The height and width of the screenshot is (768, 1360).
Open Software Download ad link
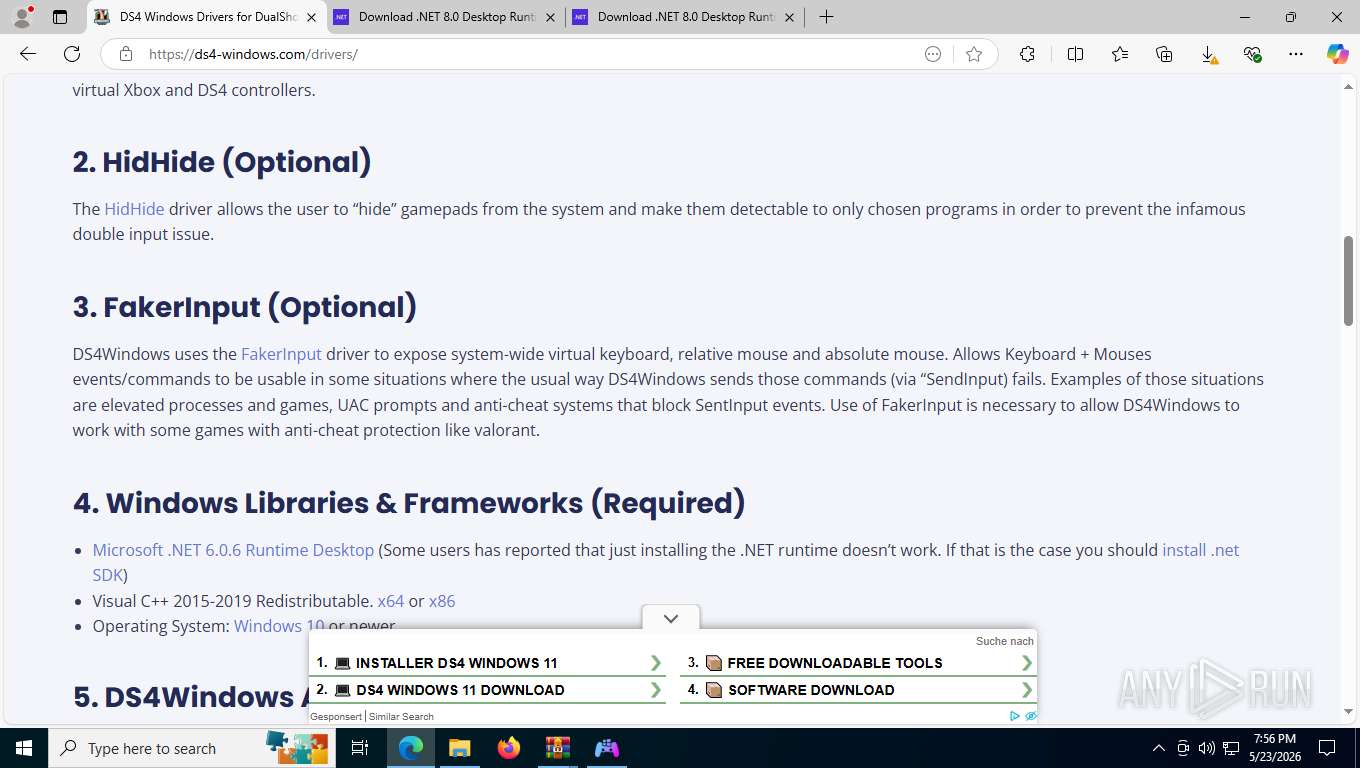pos(860,690)
